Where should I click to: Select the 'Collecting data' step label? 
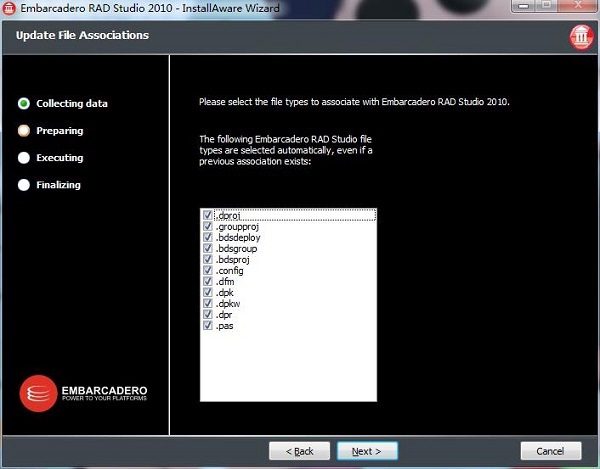[72, 104]
